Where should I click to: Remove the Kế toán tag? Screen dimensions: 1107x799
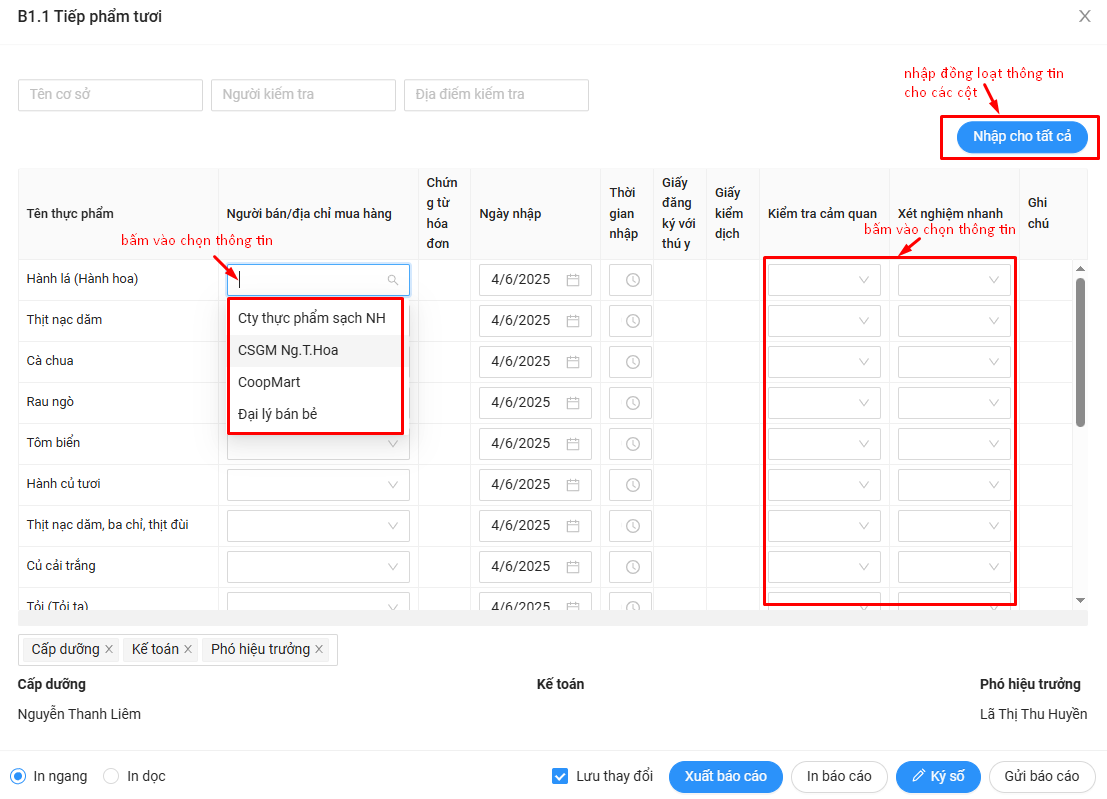188,649
